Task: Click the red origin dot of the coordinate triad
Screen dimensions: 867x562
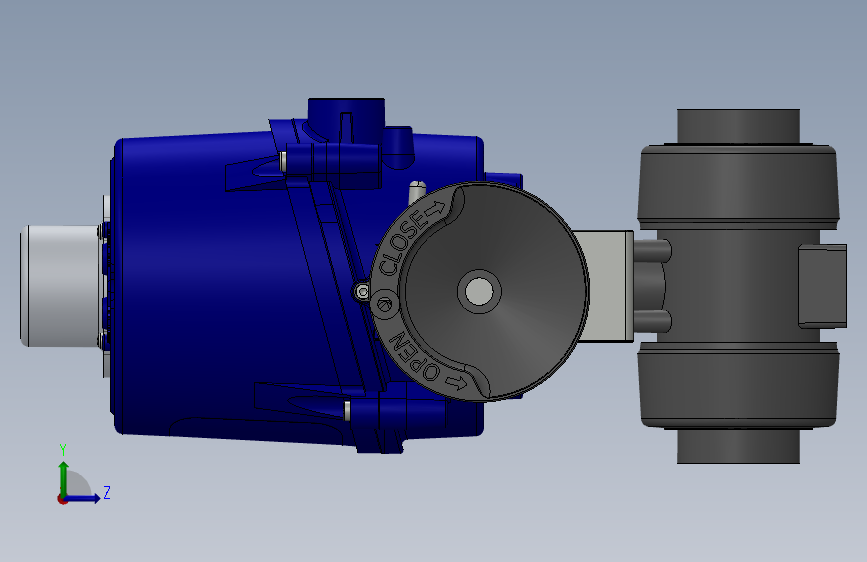Action: click(x=62, y=499)
